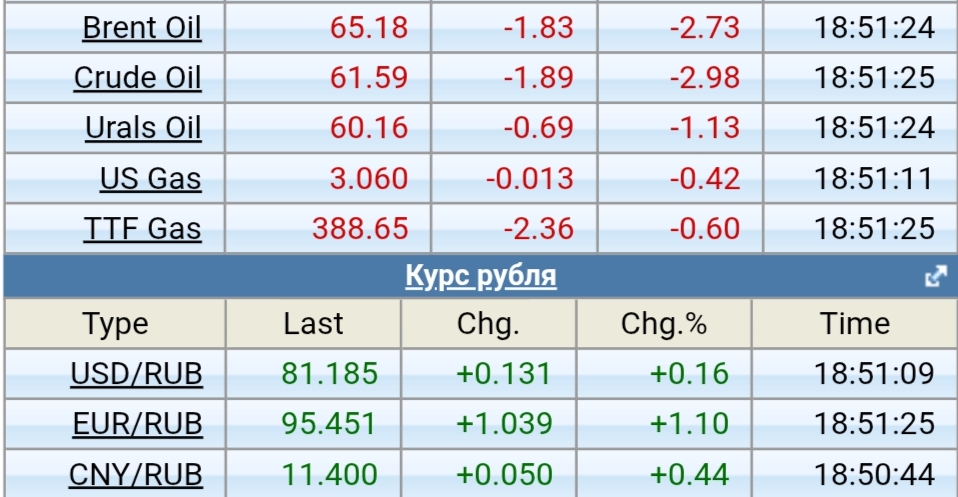Click the USD/RUB last value 81.185
The image size is (958, 497).
point(330,374)
